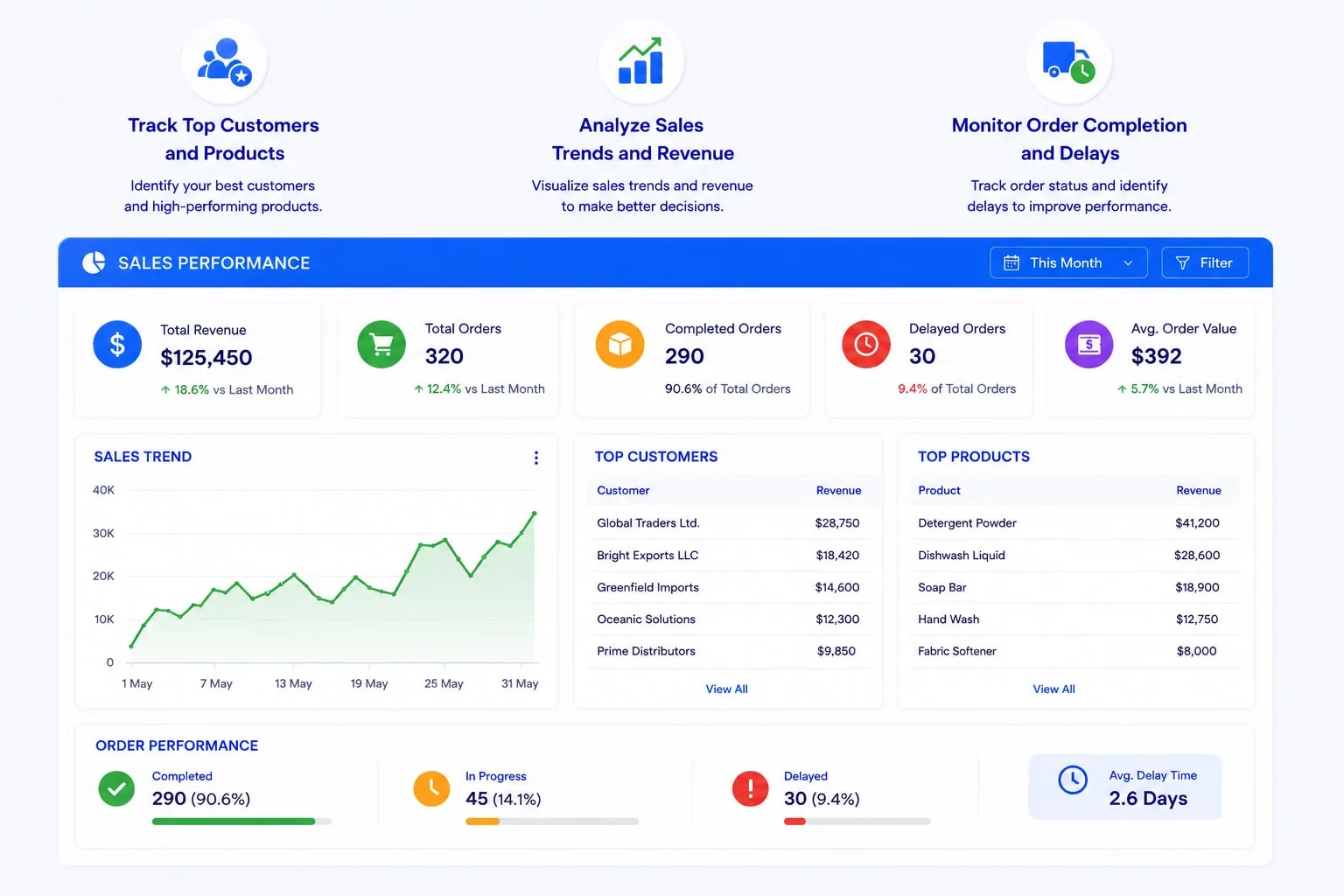The height and width of the screenshot is (896, 1344).
Task: Click the pie chart icon beside Sales Performance
Action: 94,262
